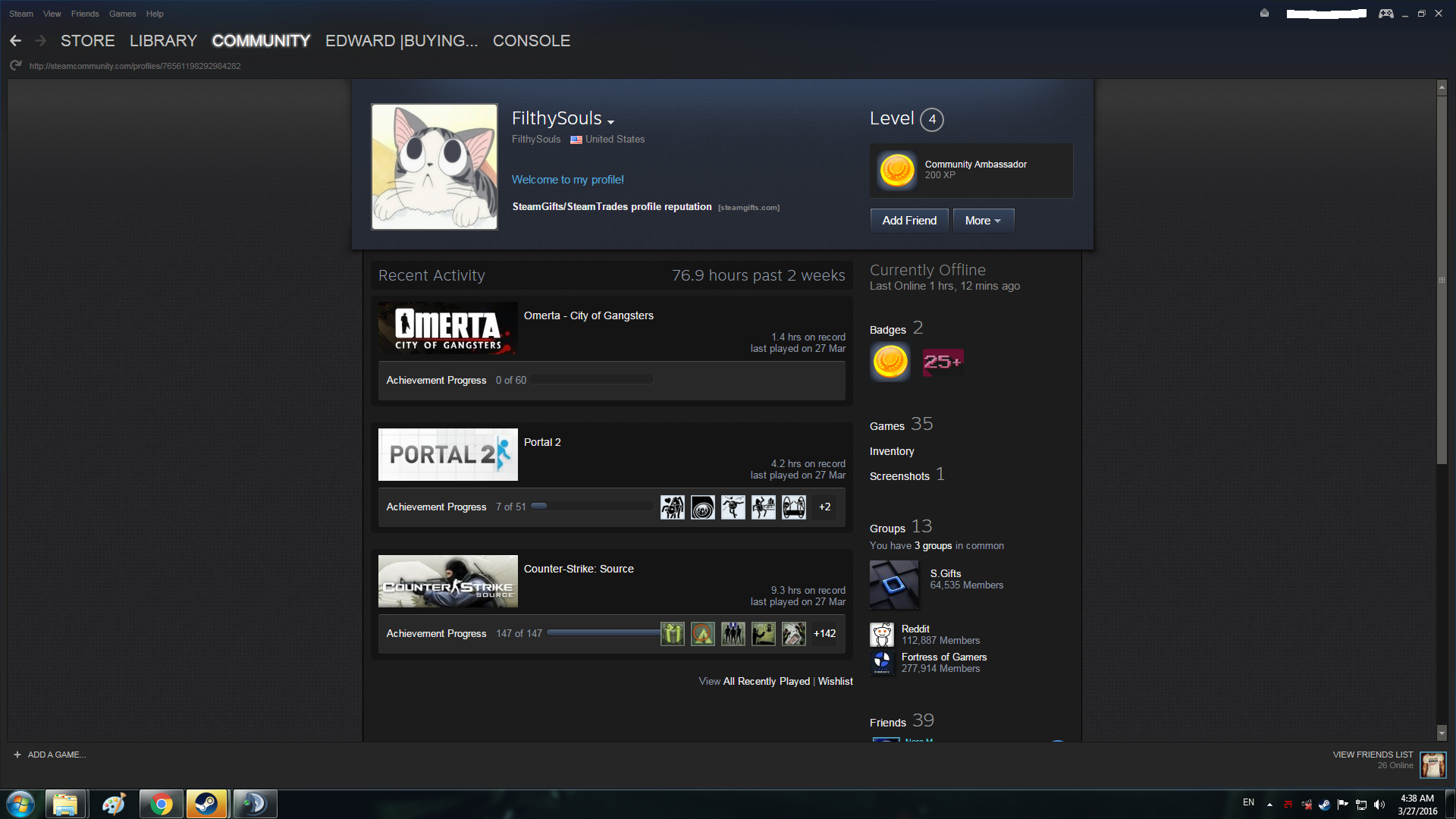Open the S.Gifts group icon
The height and width of the screenshot is (819, 1456).
click(894, 585)
